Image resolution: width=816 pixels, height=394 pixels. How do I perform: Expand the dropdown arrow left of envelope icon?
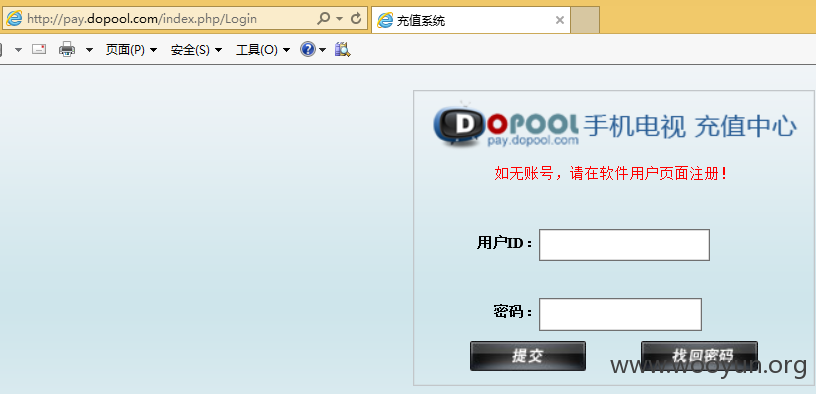click(x=19, y=50)
